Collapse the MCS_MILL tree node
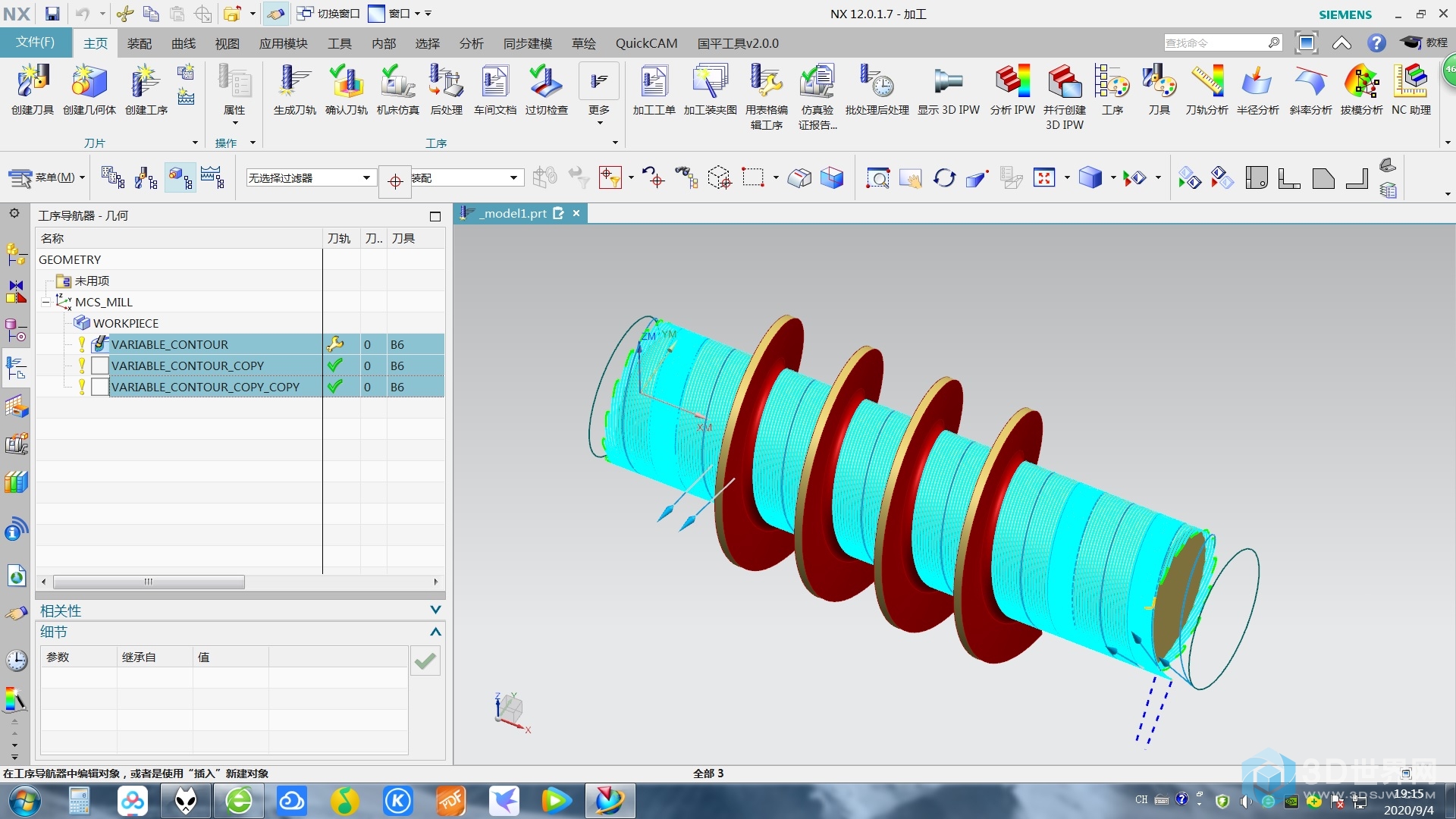1456x819 pixels. (46, 302)
